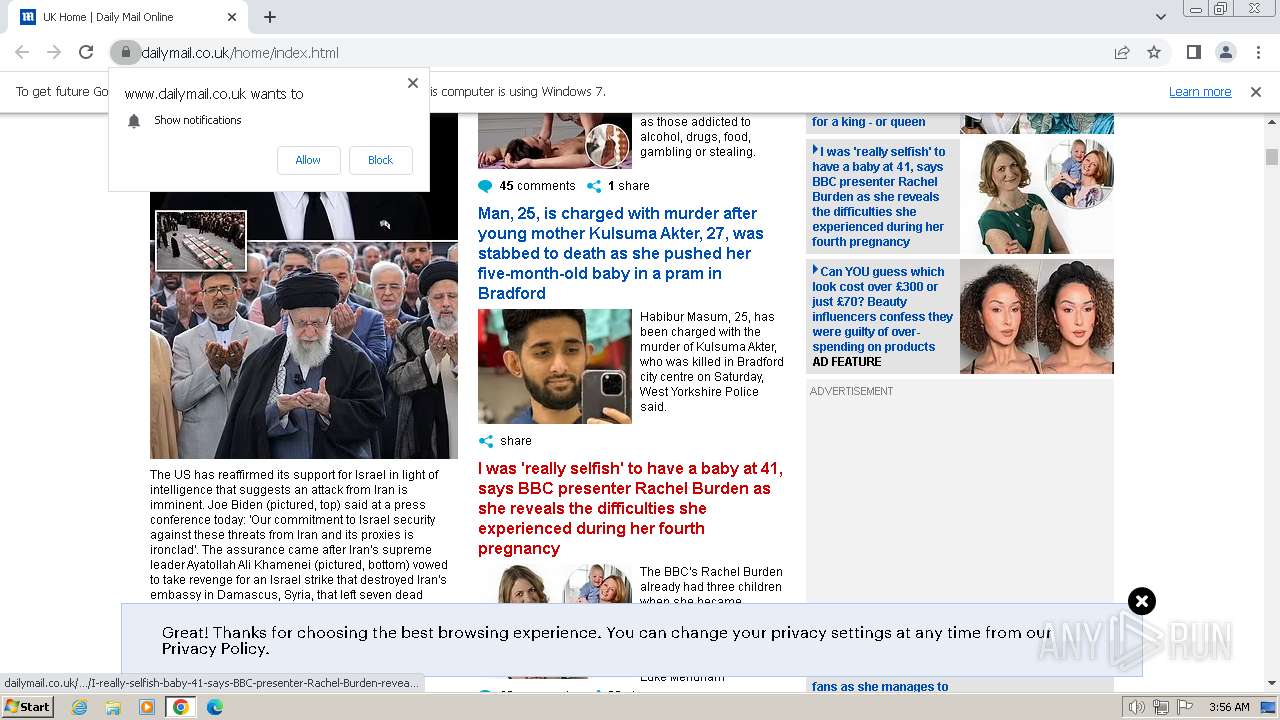The width and height of the screenshot is (1280, 720).
Task: Click the 3:56 AM clock
Action: 1229,707
